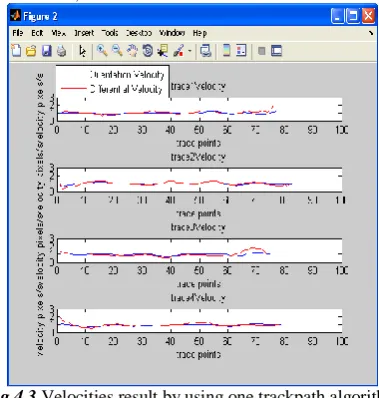The height and width of the screenshot is (398, 379).
Task: Click inside the trace1Velocity axes area
Action: point(199,110)
